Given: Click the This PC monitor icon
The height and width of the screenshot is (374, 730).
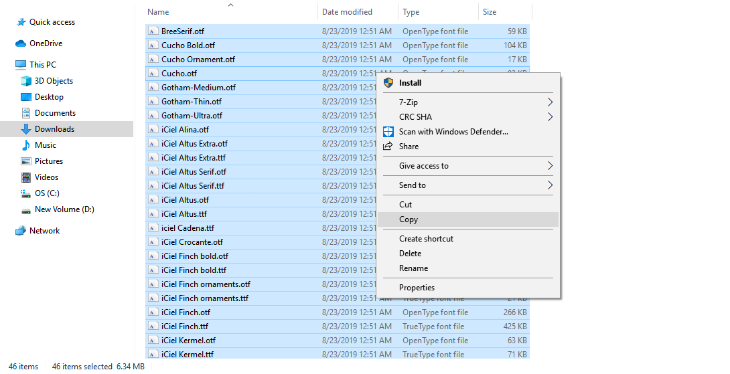Looking at the screenshot, I should 20,64.
